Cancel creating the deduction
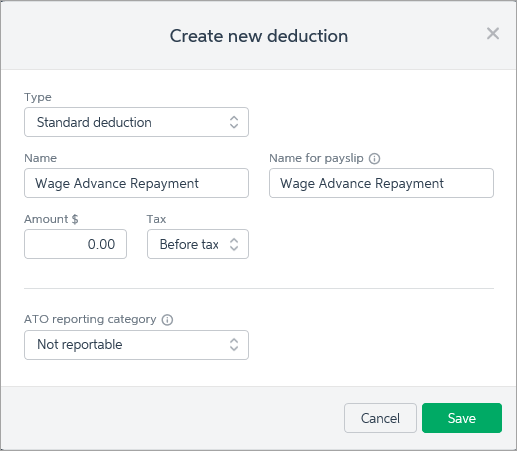 point(380,418)
